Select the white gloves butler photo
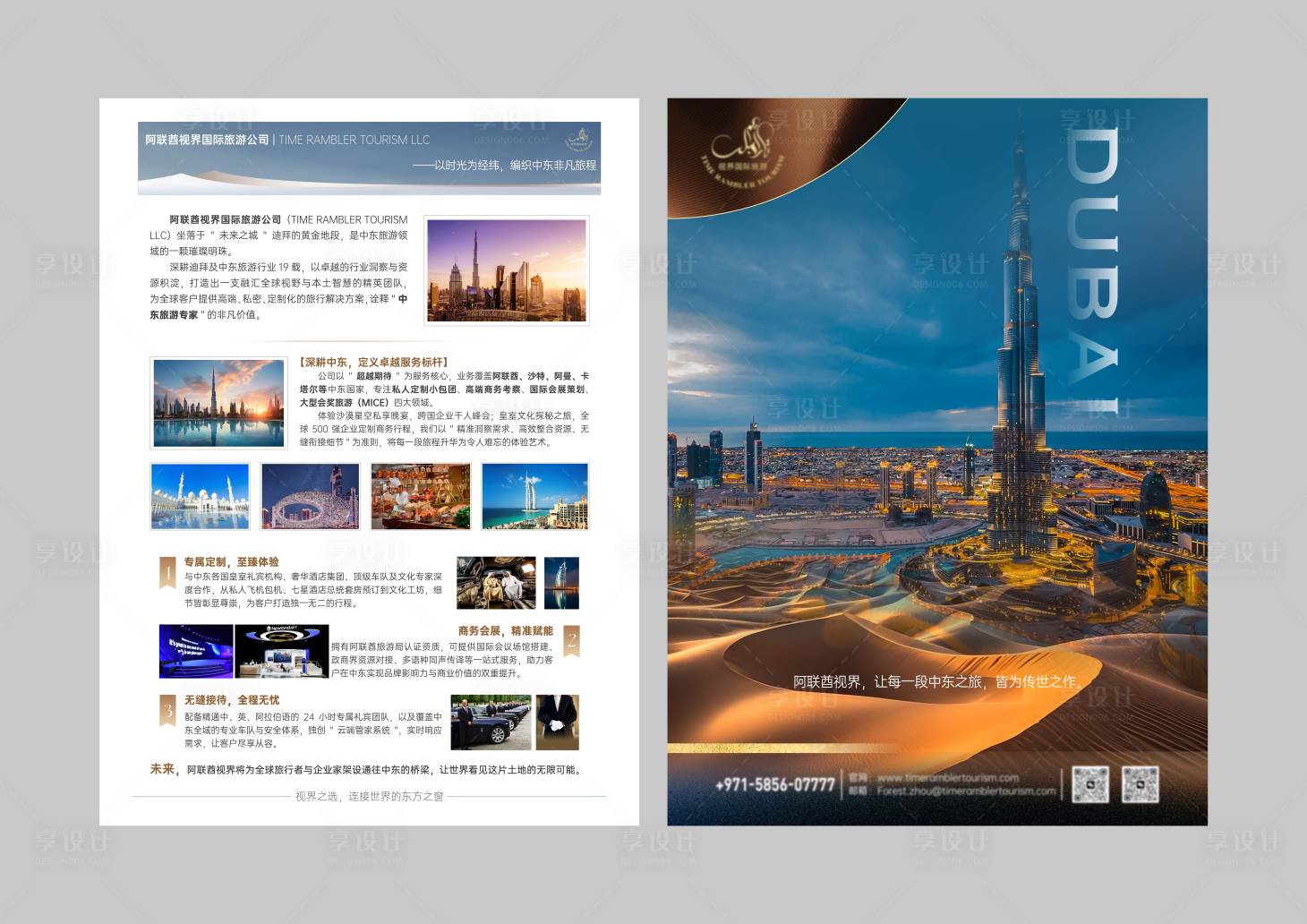This screenshot has width=1307, height=924. pos(557,722)
